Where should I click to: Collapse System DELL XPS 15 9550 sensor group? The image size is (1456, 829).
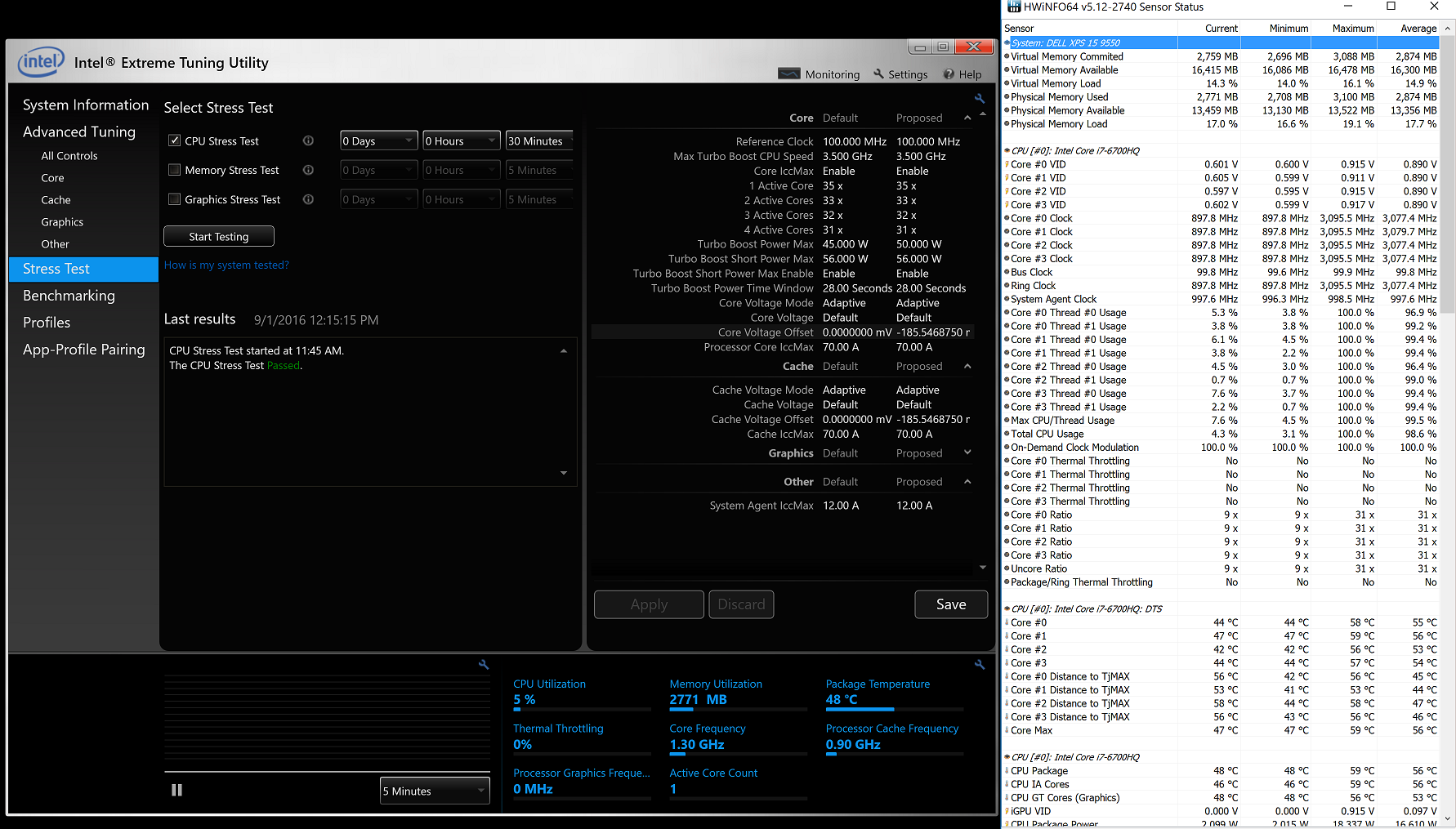(x=1007, y=42)
